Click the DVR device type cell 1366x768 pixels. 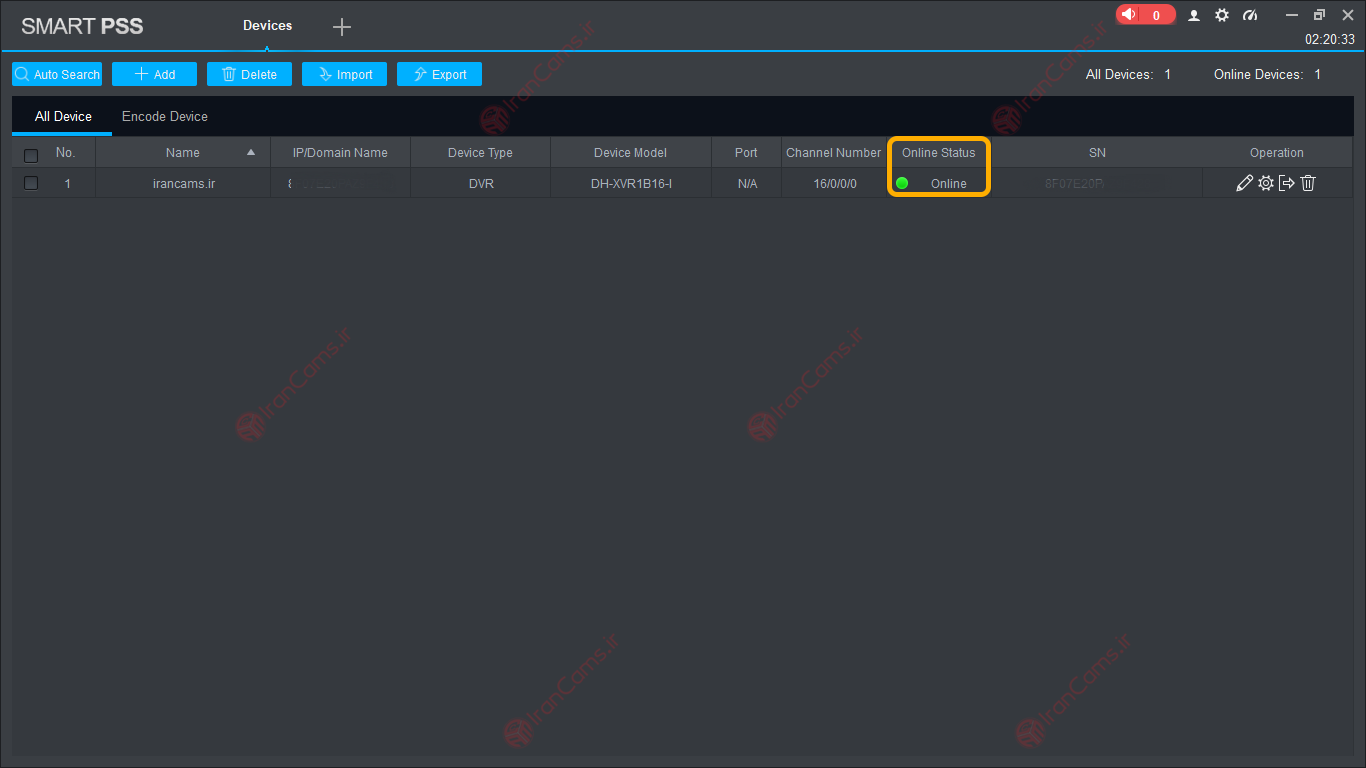click(x=480, y=183)
